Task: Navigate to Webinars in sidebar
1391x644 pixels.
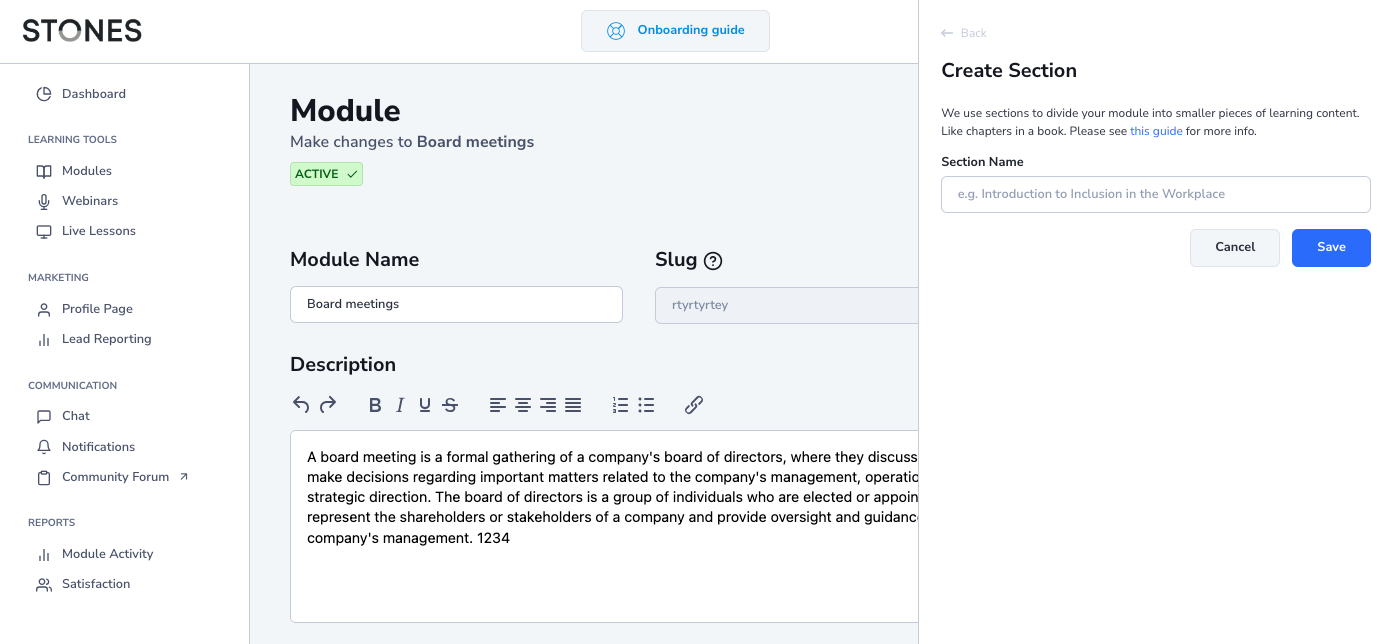Action: tap(89, 201)
